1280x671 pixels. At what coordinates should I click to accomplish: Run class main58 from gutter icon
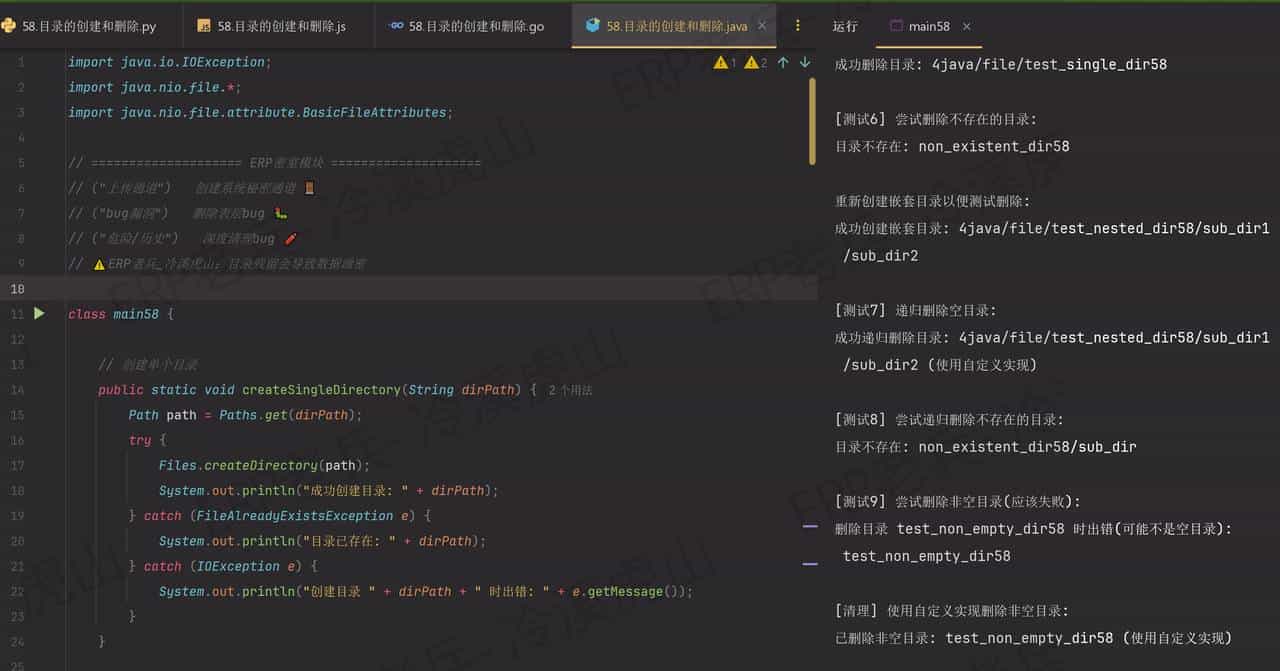[x=39, y=313]
